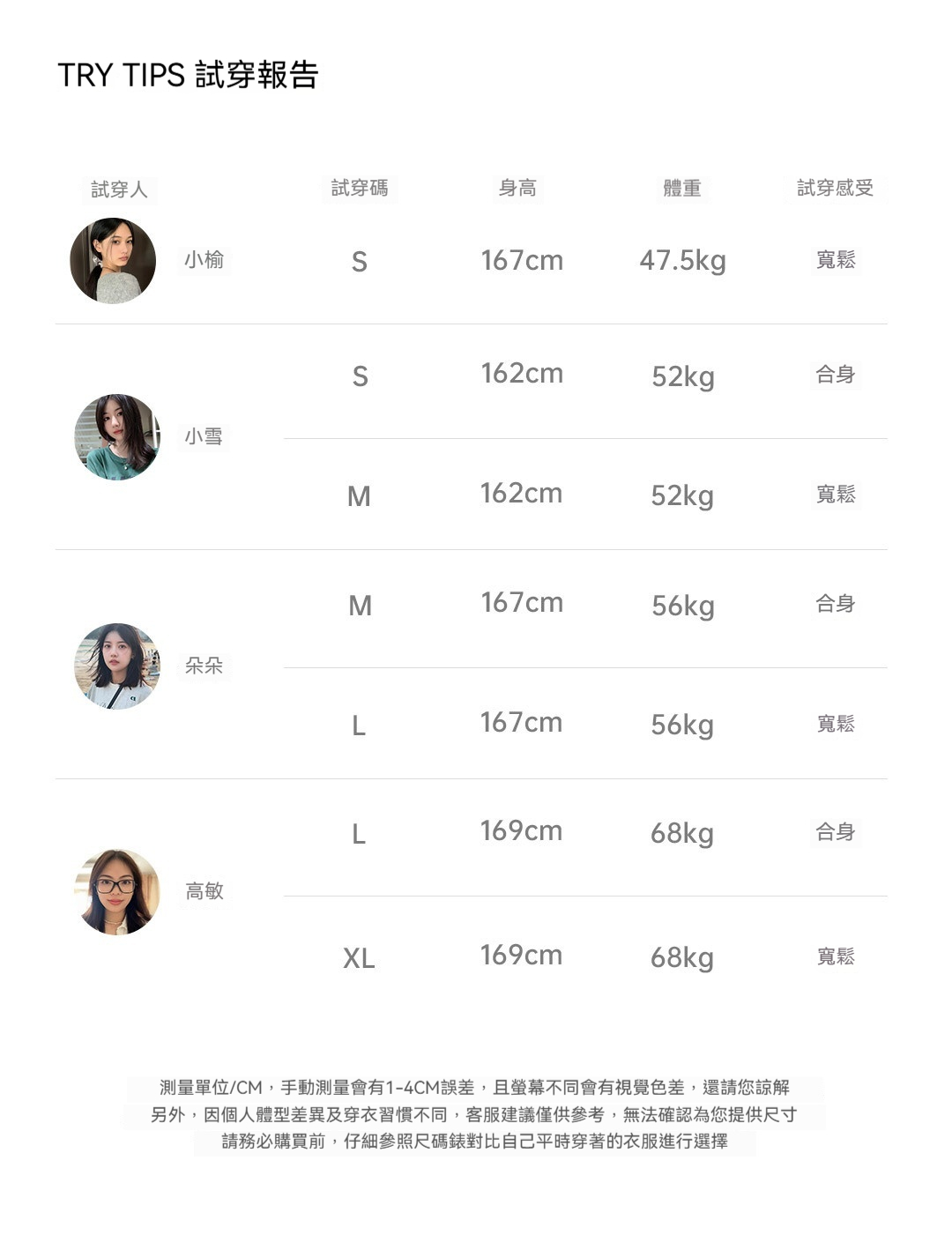Select the 身高 column header
Image resolution: width=952 pixels, height=1250 pixels.
point(517,188)
